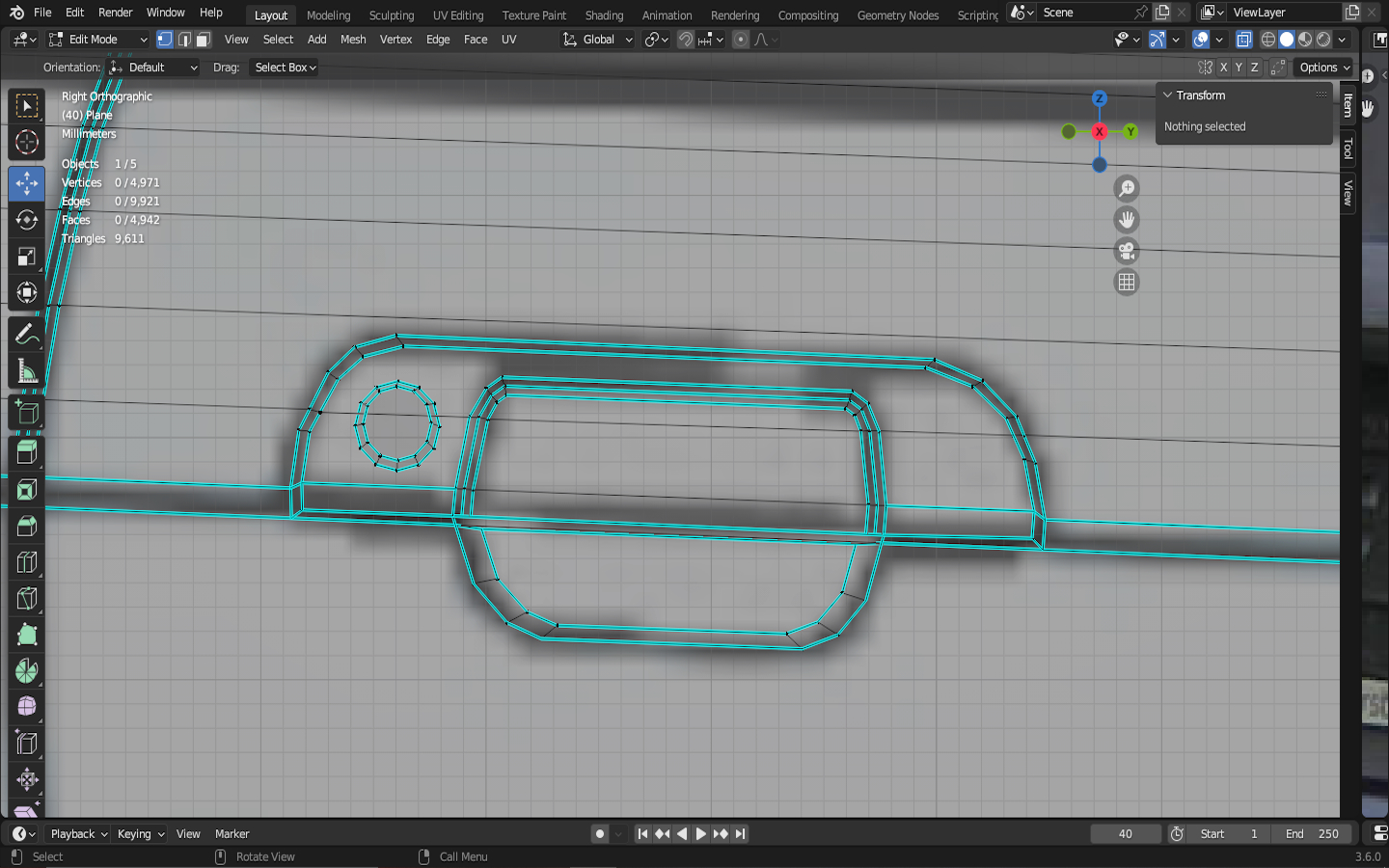Click the zoom viewport magnifier icon
This screenshot has height=868, width=1389.
click(x=1126, y=189)
